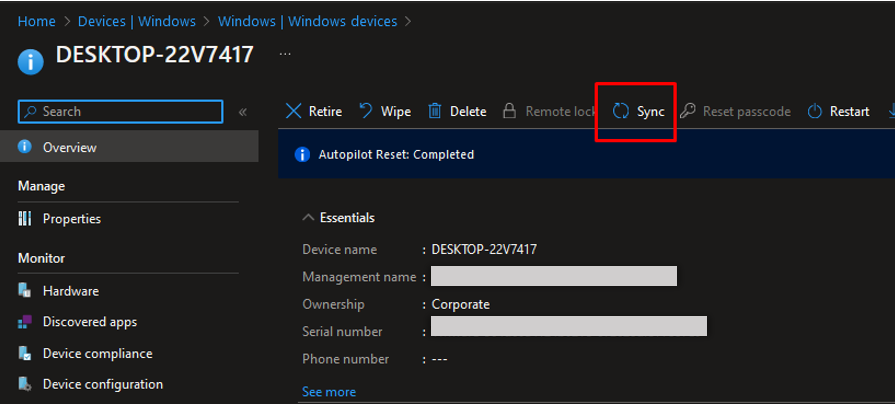Click the Essentials heading text
Image resolution: width=895 pixels, height=404 pixels.
347,217
